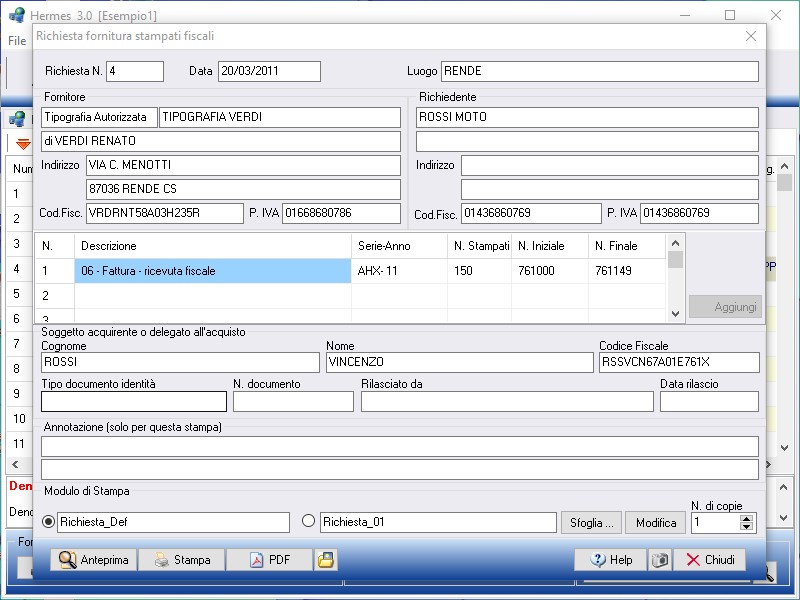800x600 pixels.
Task: Click the second Annotazione text line
Action: click(400, 469)
